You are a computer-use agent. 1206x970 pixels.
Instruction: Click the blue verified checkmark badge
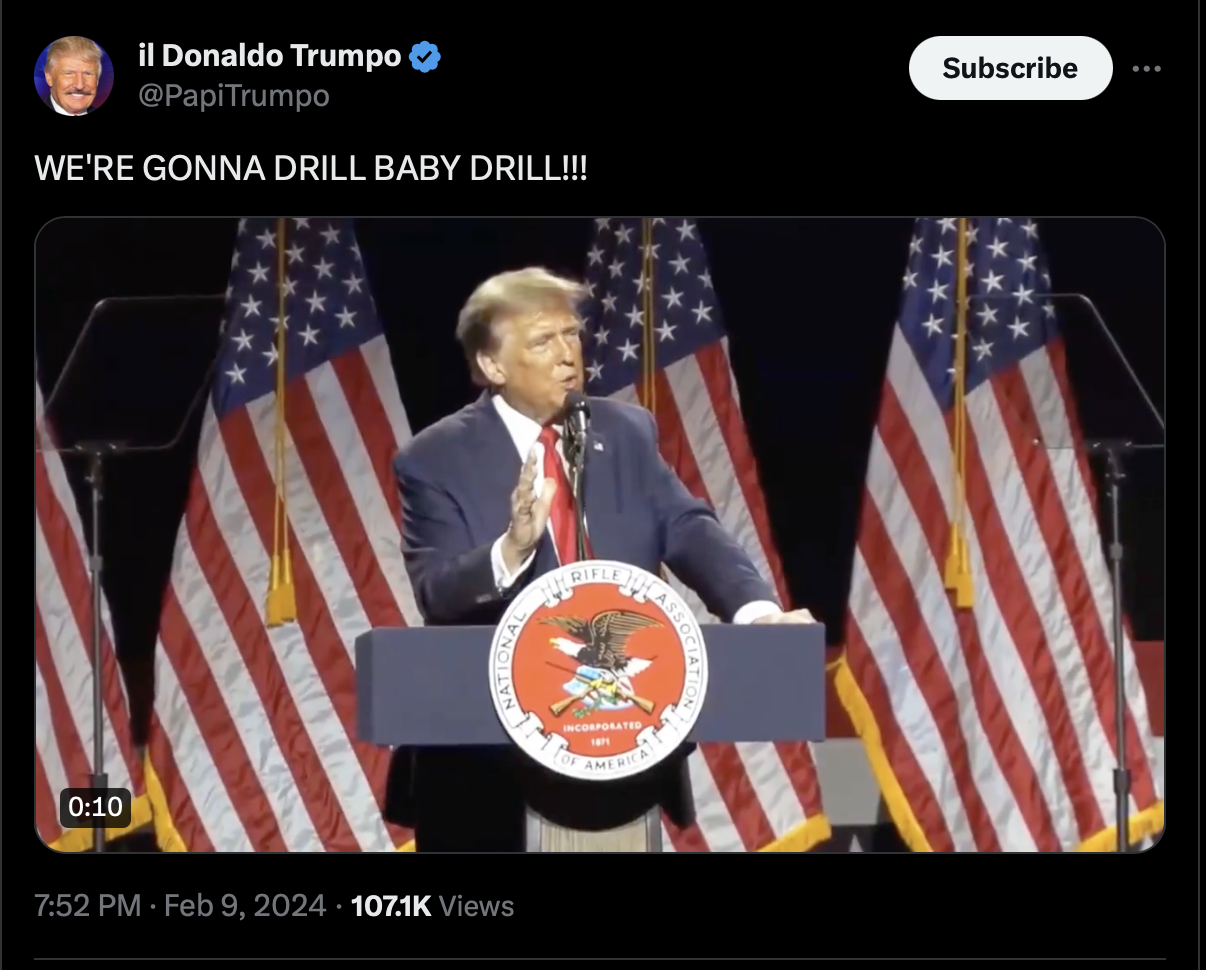click(425, 57)
